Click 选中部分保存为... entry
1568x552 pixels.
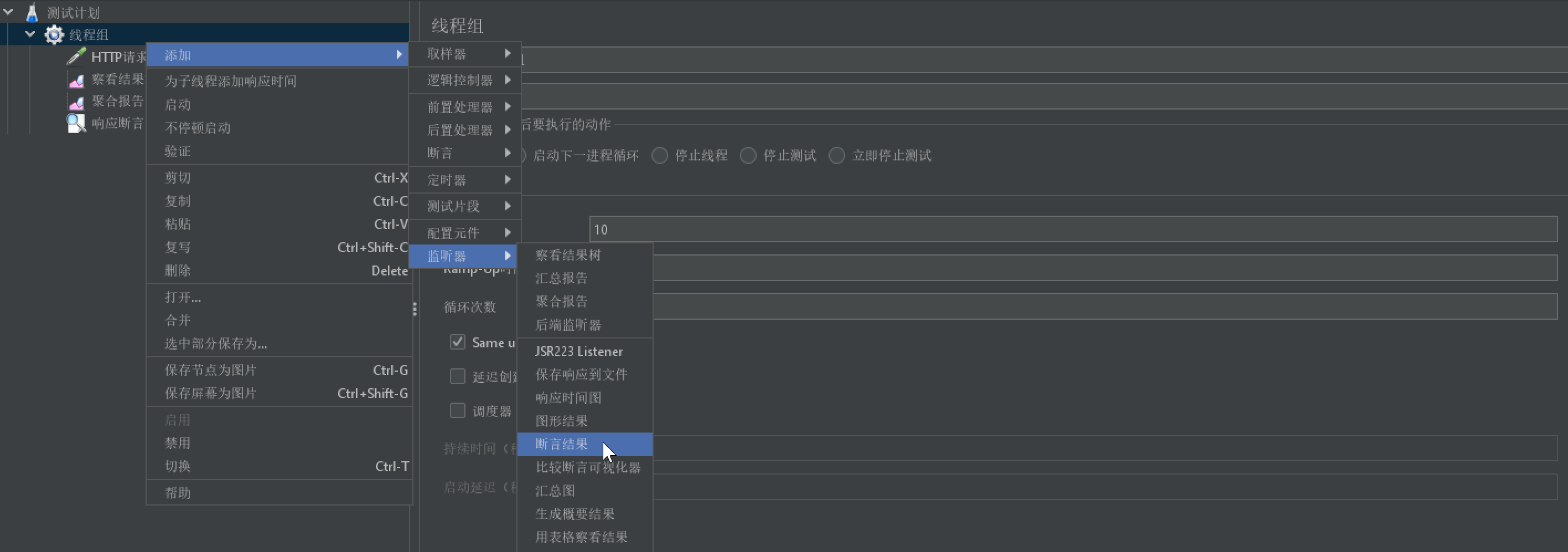(279, 343)
